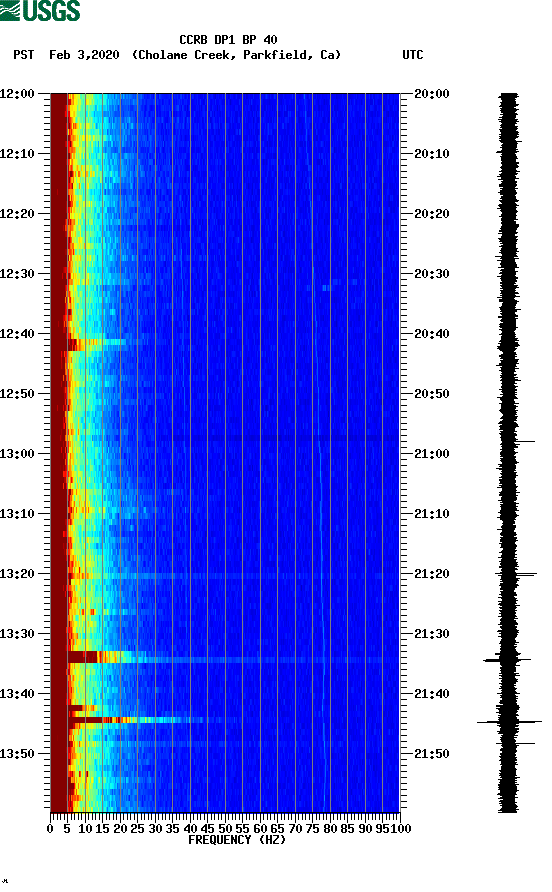This screenshot has width=552, height=892.
Task: Click the 20:00 UTC time label
Action: tap(432, 94)
